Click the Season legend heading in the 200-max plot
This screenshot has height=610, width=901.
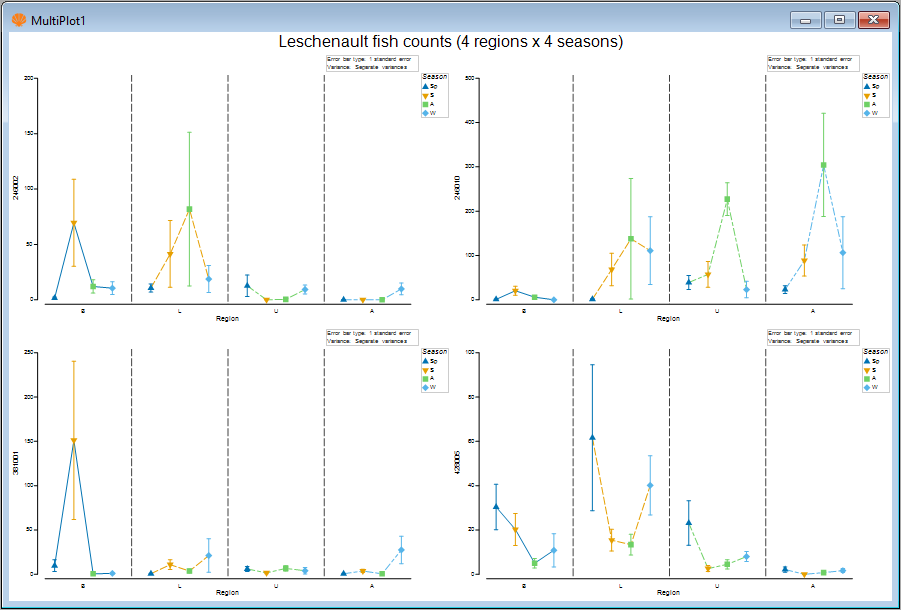click(434, 76)
